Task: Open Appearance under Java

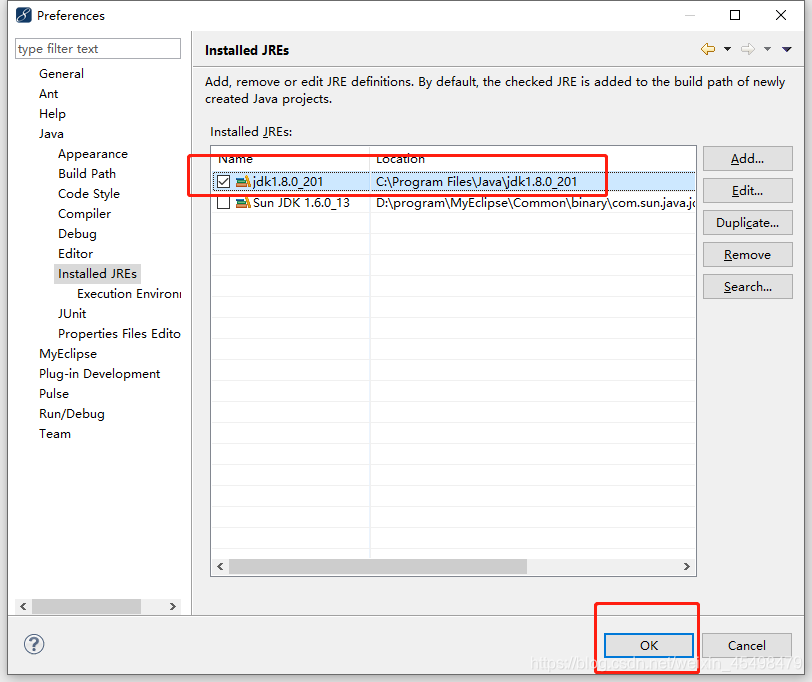Action: click(93, 154)
